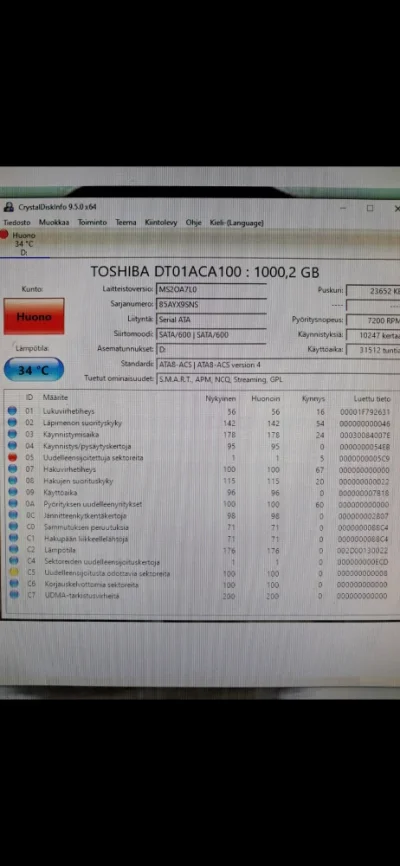Click the Sarjanumero field 85AYX9SNS

[x=211, y=304]
